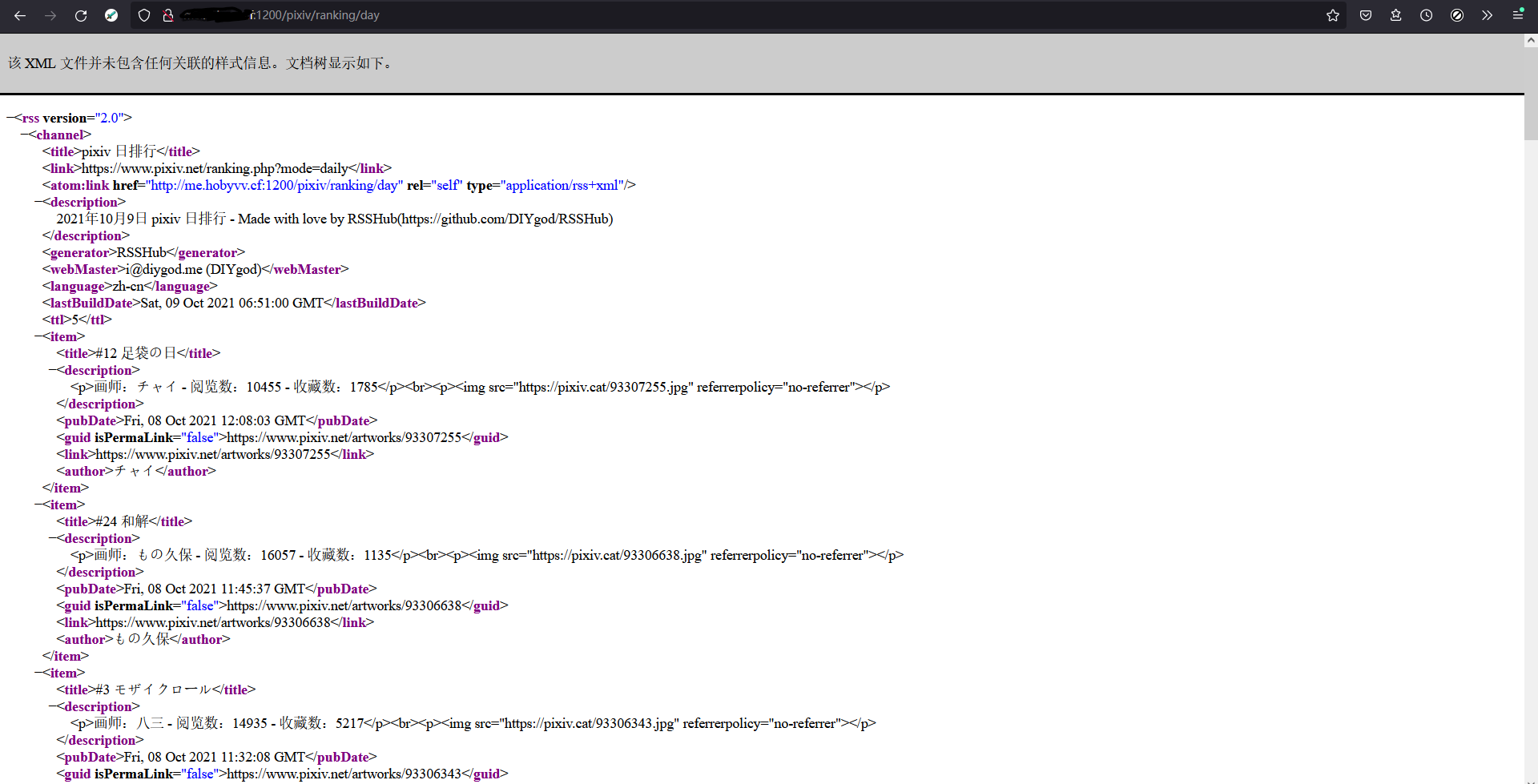Collapse description of the #3 item

click(x=53, y=706)
